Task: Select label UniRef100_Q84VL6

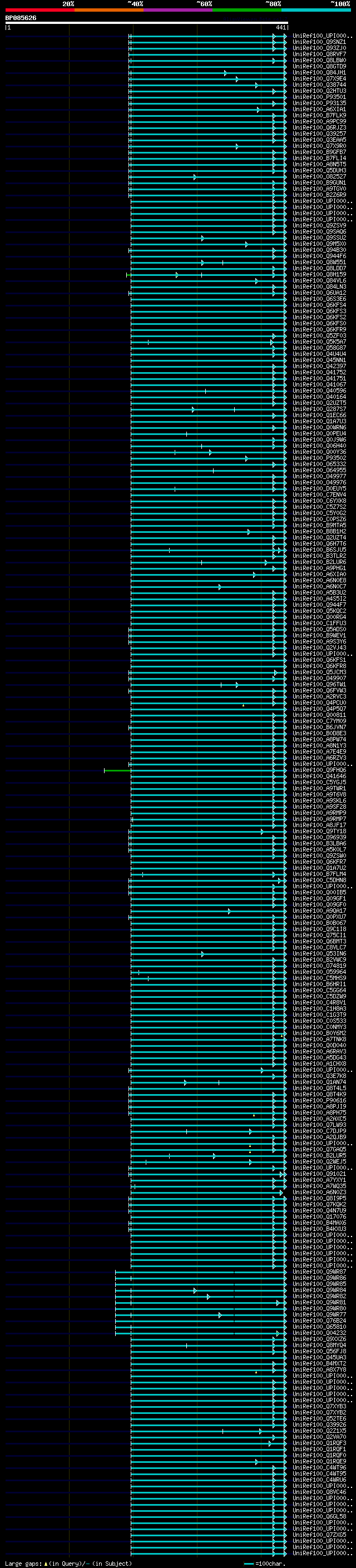Action: (x=319, y=280)
